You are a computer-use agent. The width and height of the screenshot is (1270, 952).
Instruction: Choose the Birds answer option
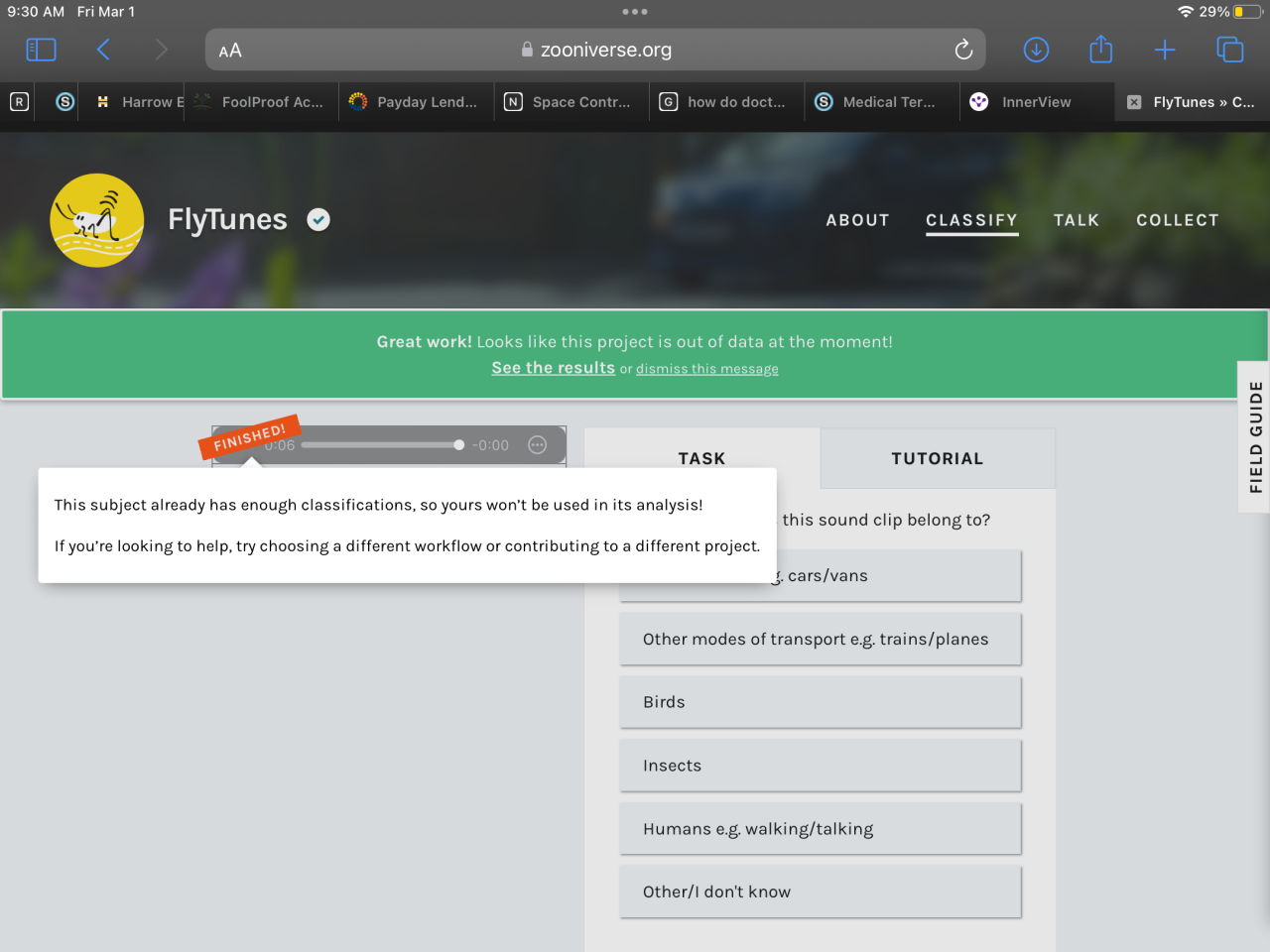[x=821, y=702]
